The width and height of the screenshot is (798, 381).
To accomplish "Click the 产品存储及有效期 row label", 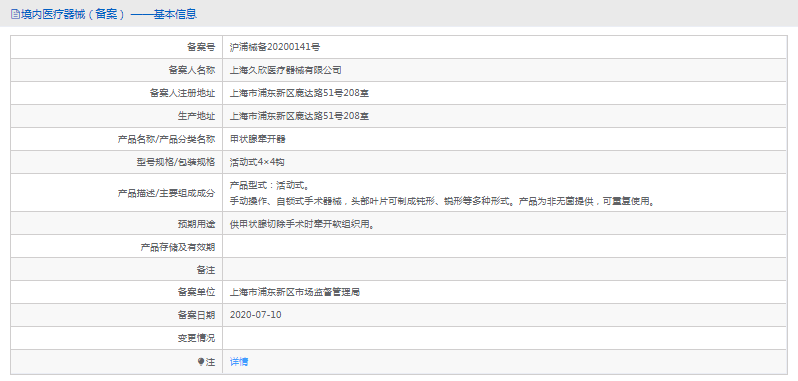I will tap(178, 247).
